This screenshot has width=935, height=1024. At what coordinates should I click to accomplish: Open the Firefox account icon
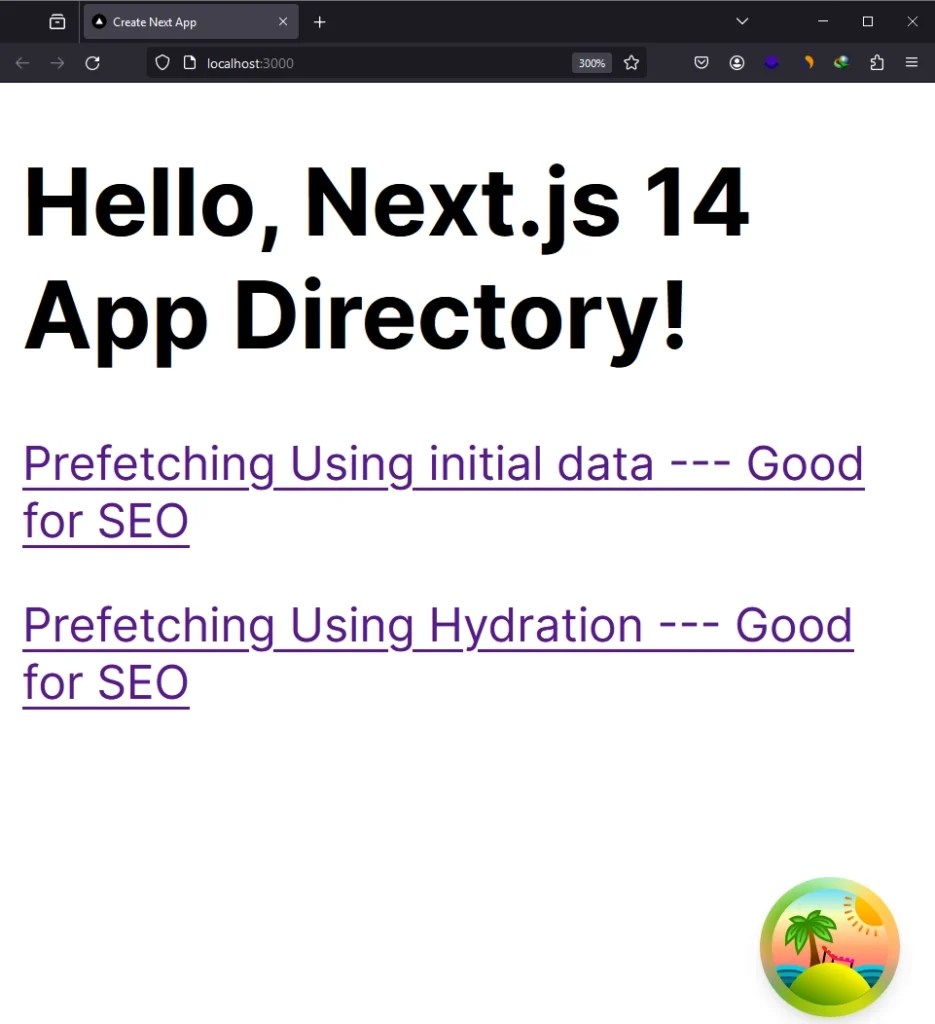point(737,62)
